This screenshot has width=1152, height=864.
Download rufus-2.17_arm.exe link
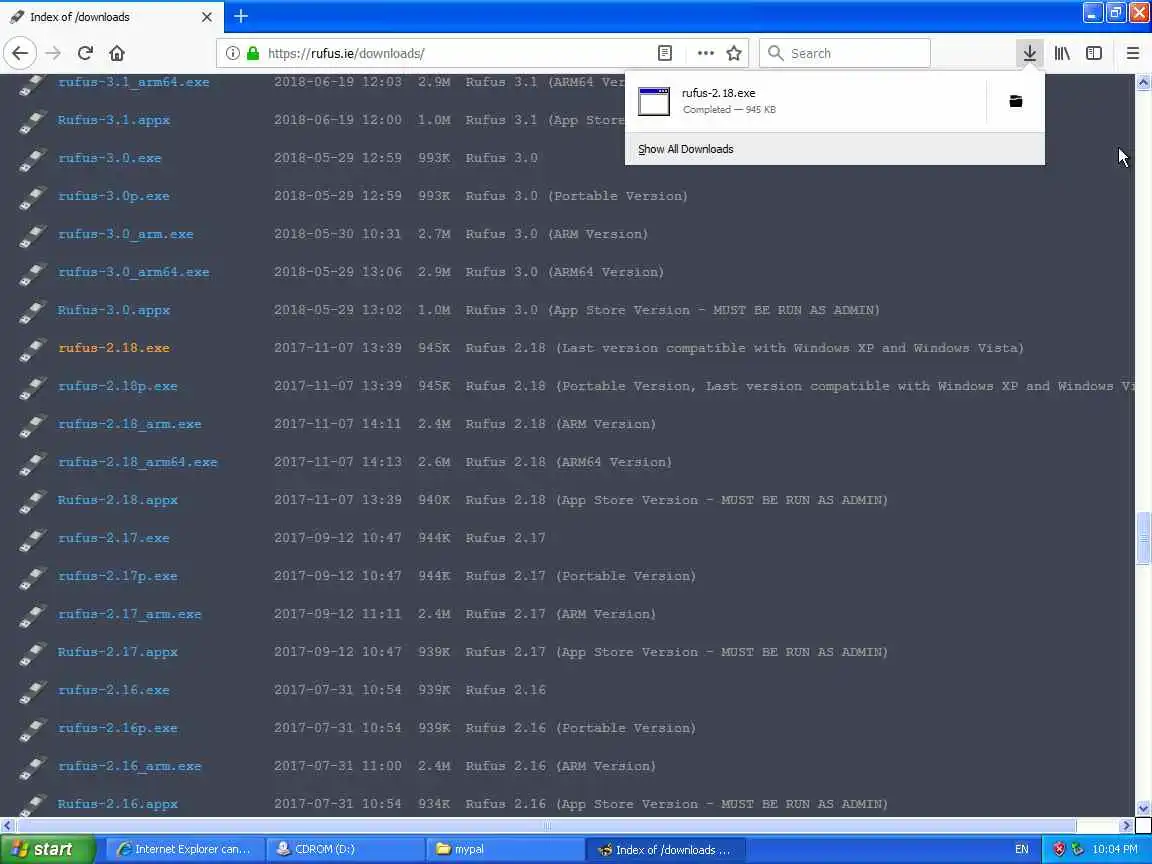click(x=130, y=614)
